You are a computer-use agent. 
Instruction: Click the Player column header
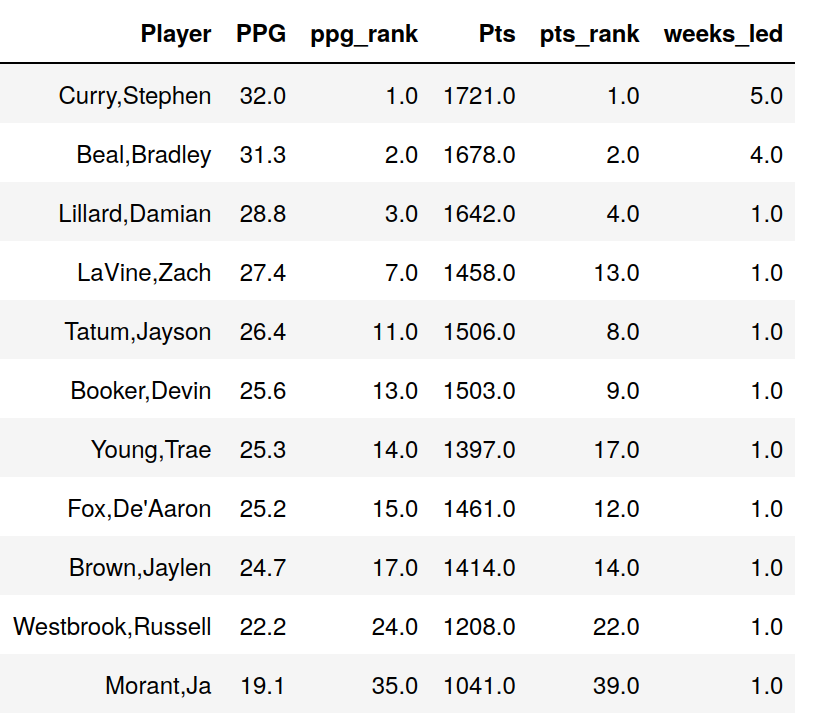(x=176, y=35)
